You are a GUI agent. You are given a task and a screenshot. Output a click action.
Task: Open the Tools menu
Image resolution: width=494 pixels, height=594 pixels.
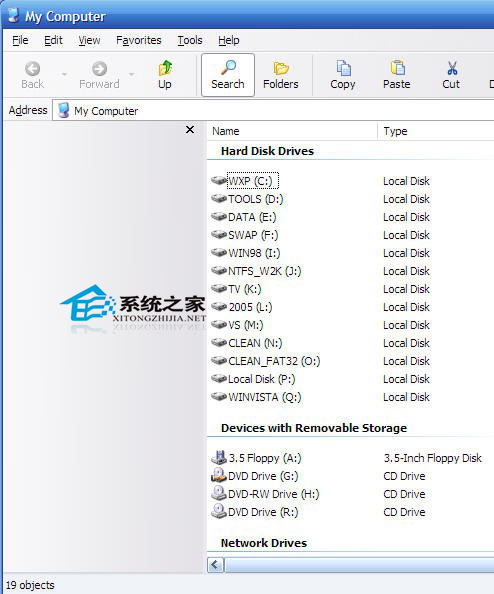click(190, 40)
